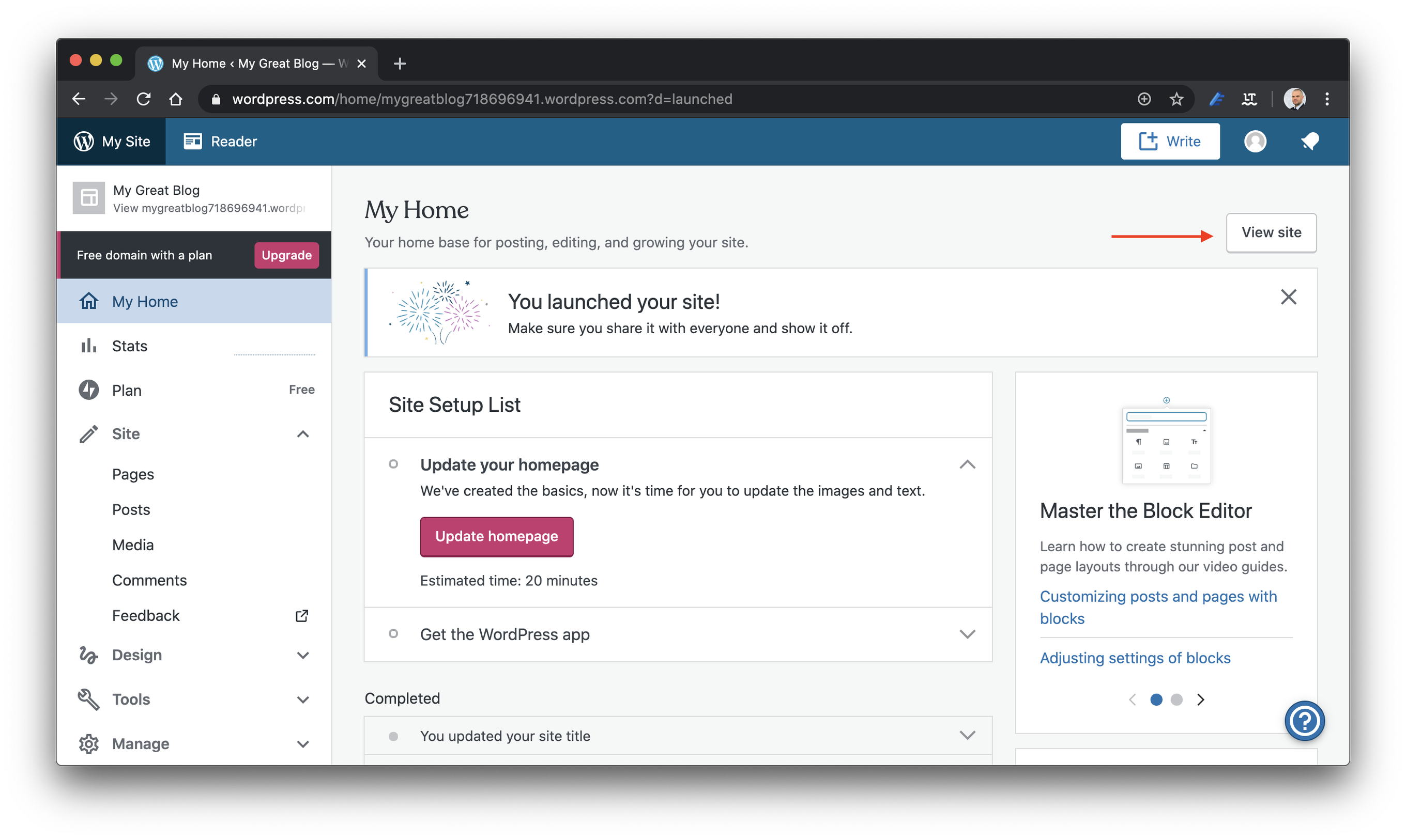Open the Chrome profile avatar
Image resolution: width=1406 pixels, height=840 pixels.
1294,99
